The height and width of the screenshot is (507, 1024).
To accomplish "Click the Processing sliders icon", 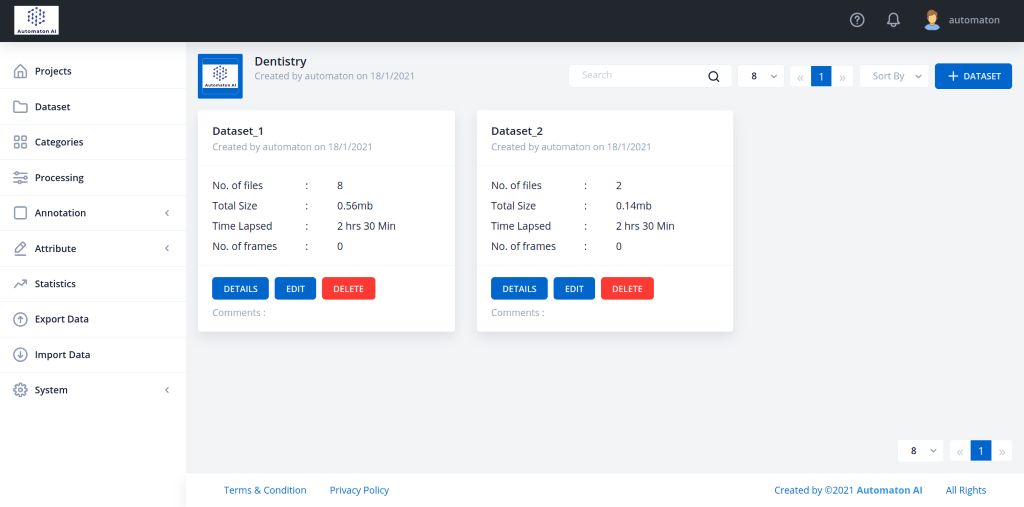I will [x=20, y=178].
